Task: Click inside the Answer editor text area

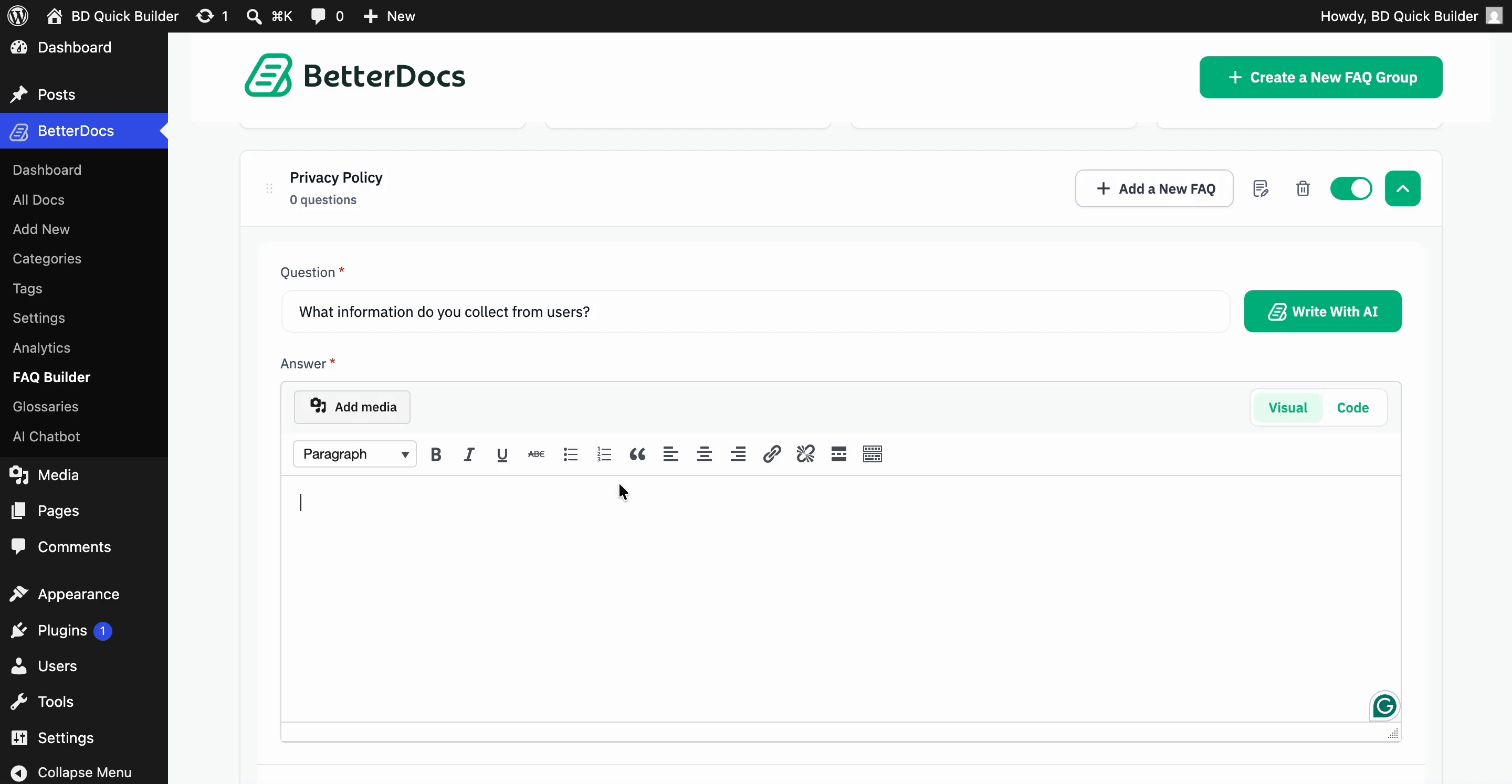Action: (x=841, y=599)
